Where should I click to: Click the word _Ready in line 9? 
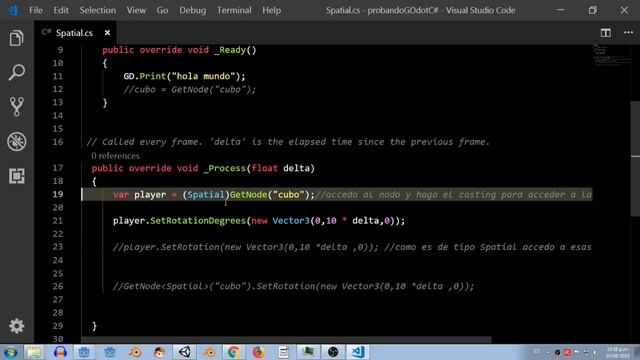[230, 50]
